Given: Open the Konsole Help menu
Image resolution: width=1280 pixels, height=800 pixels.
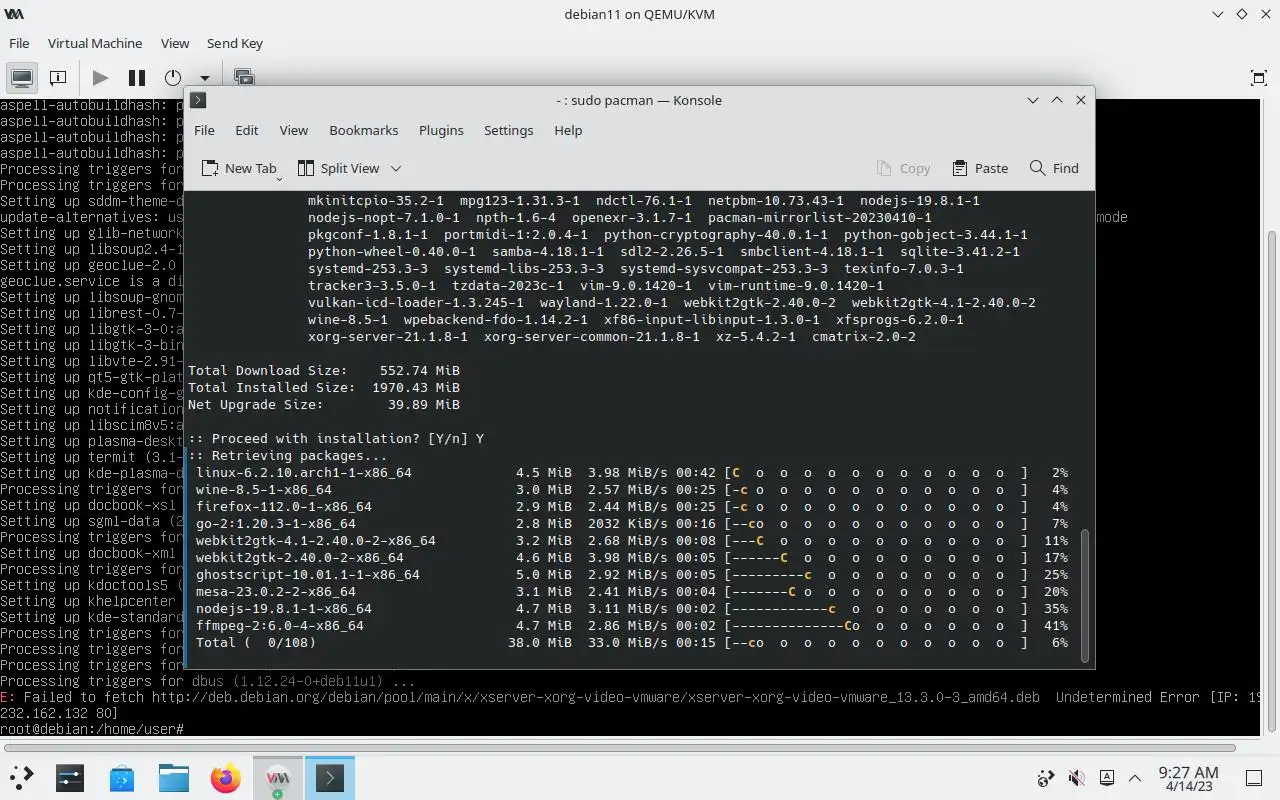Looking at the screenshot, I should 568,130.
